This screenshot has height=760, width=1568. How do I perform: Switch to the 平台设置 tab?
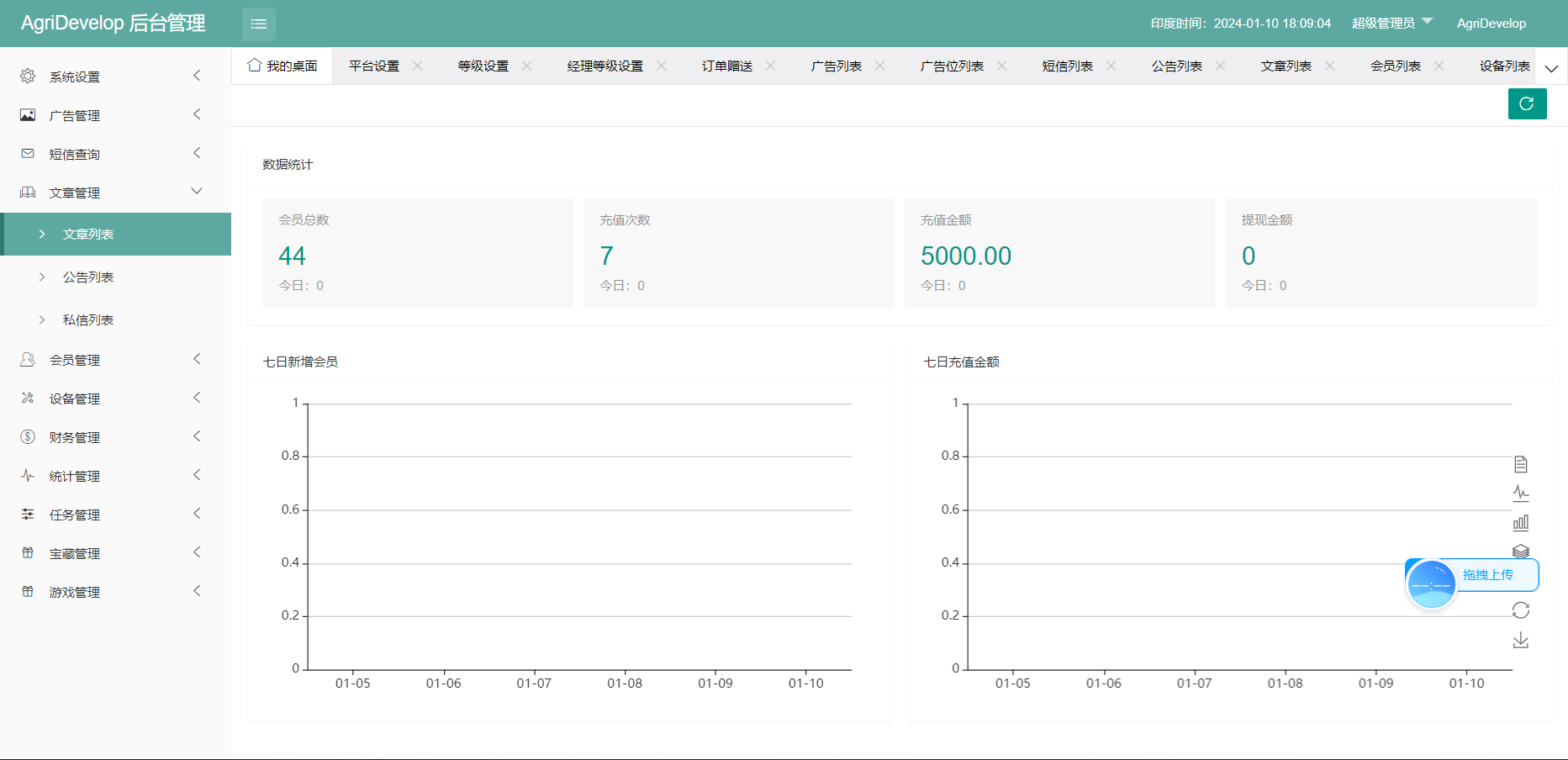(x=374, y=66)
